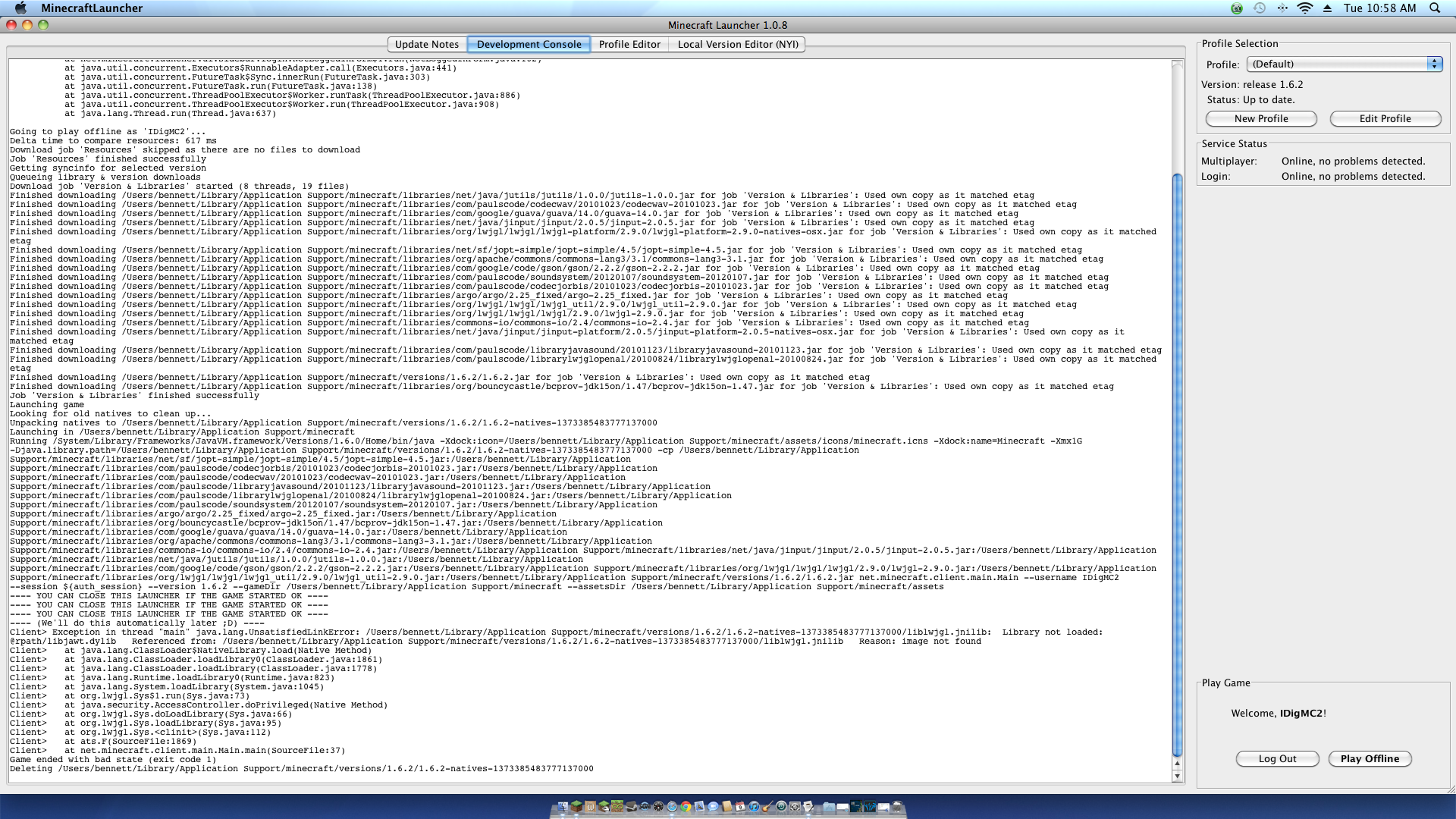Click the Log Out button
Viewport: 1456px width, 819px height.
[1277, 758]
